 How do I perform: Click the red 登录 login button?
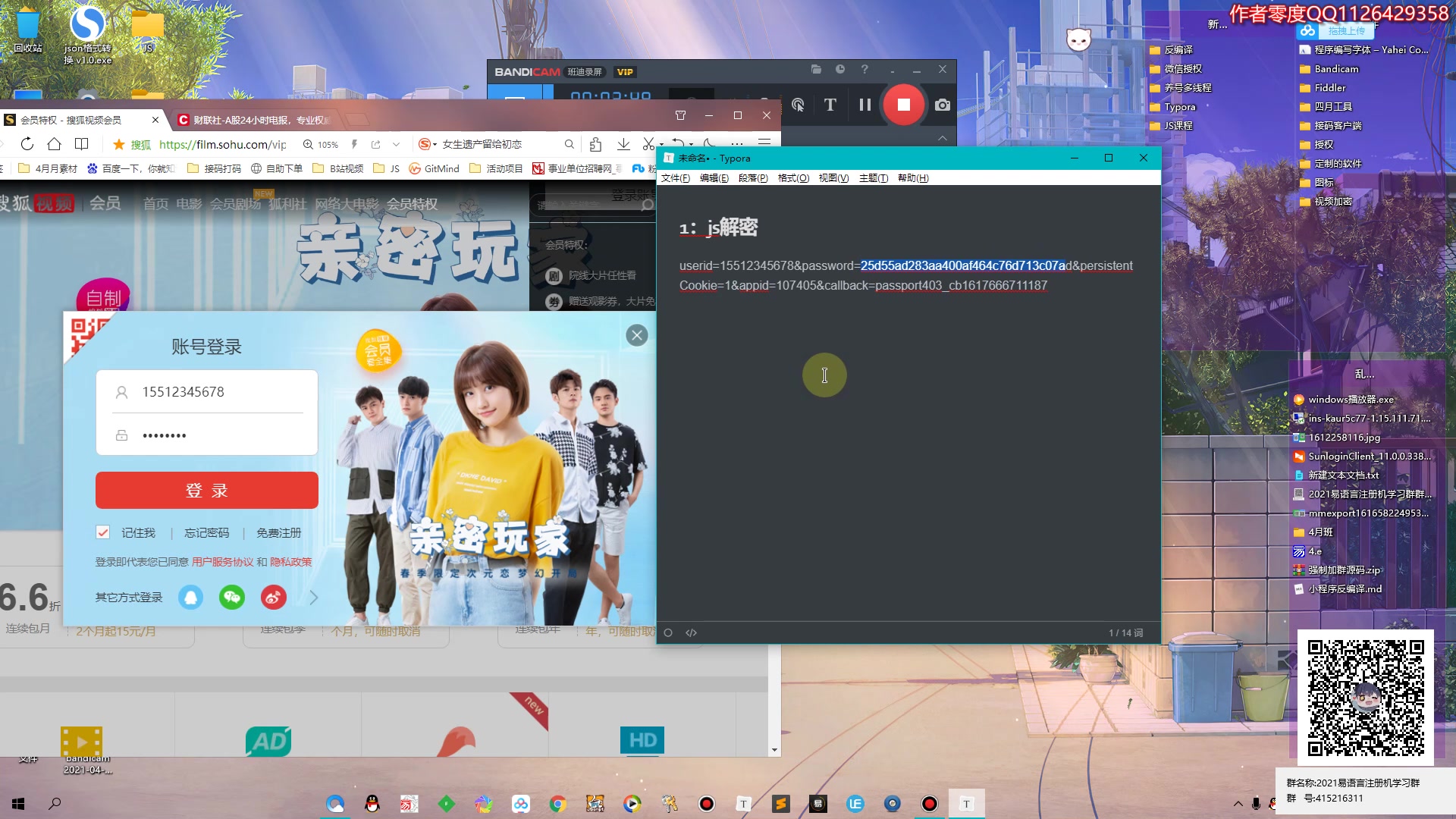pos(207,491)
